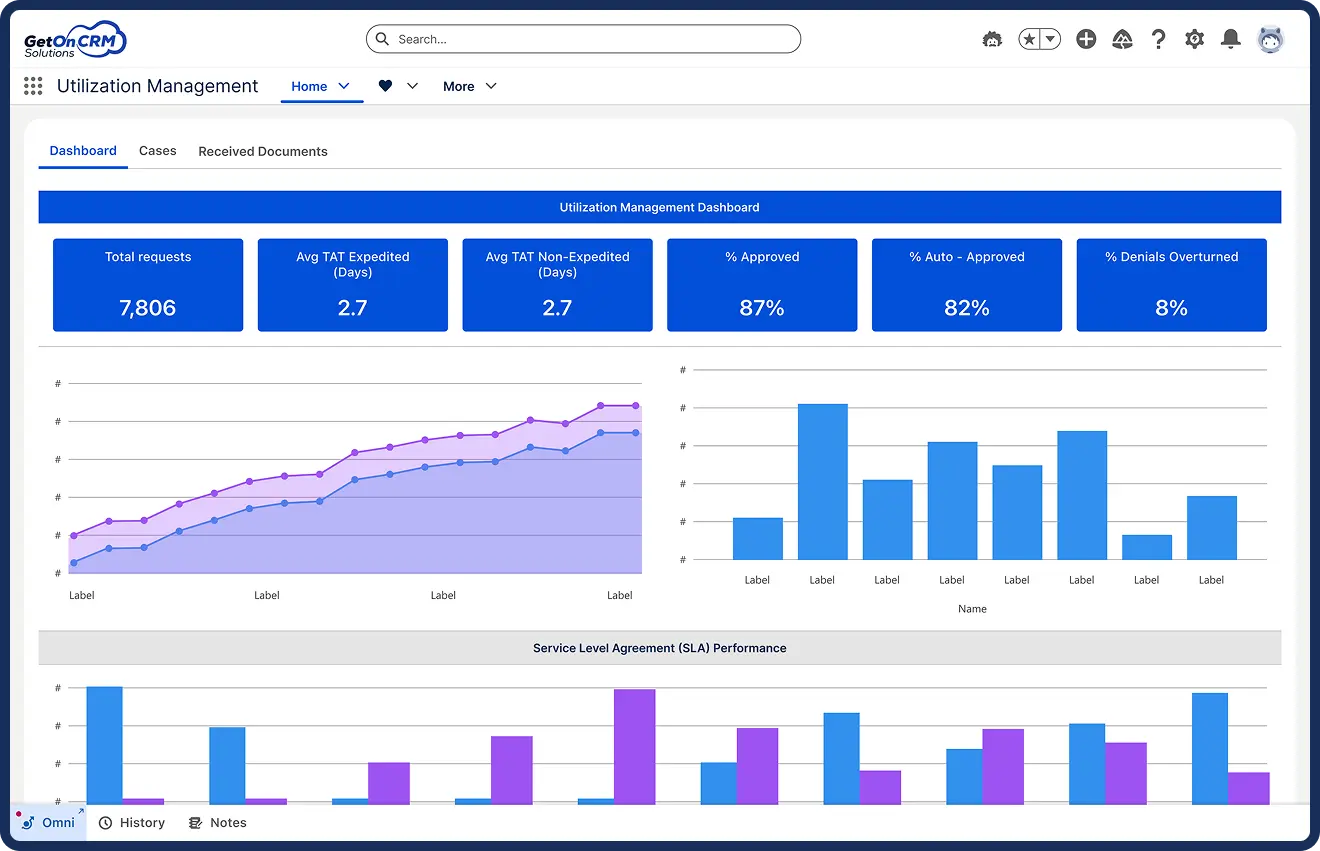Open History in the utility bar
This screenshot has width=1320, height=851.
pos(132,822)
